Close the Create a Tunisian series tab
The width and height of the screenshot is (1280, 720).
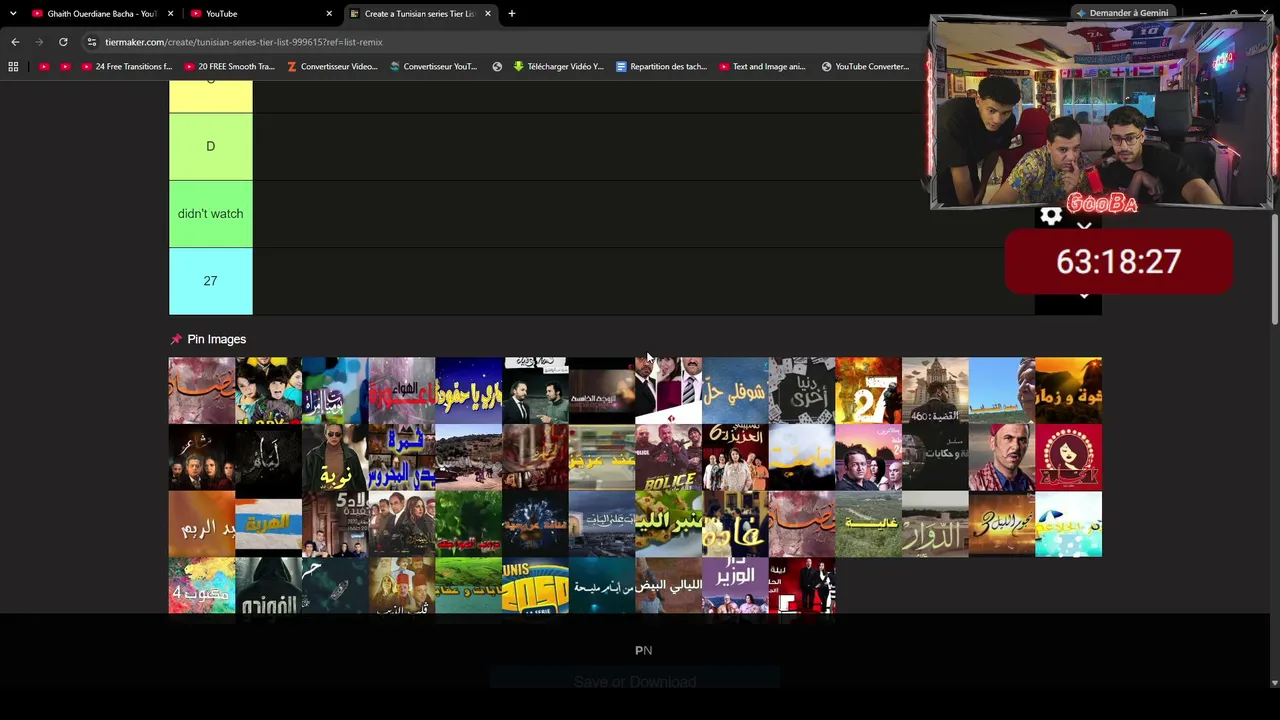click(488, 14)
